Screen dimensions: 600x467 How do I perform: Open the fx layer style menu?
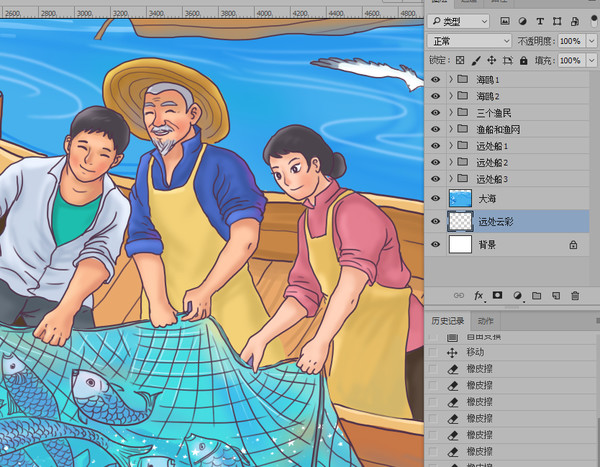pos(479,296)
